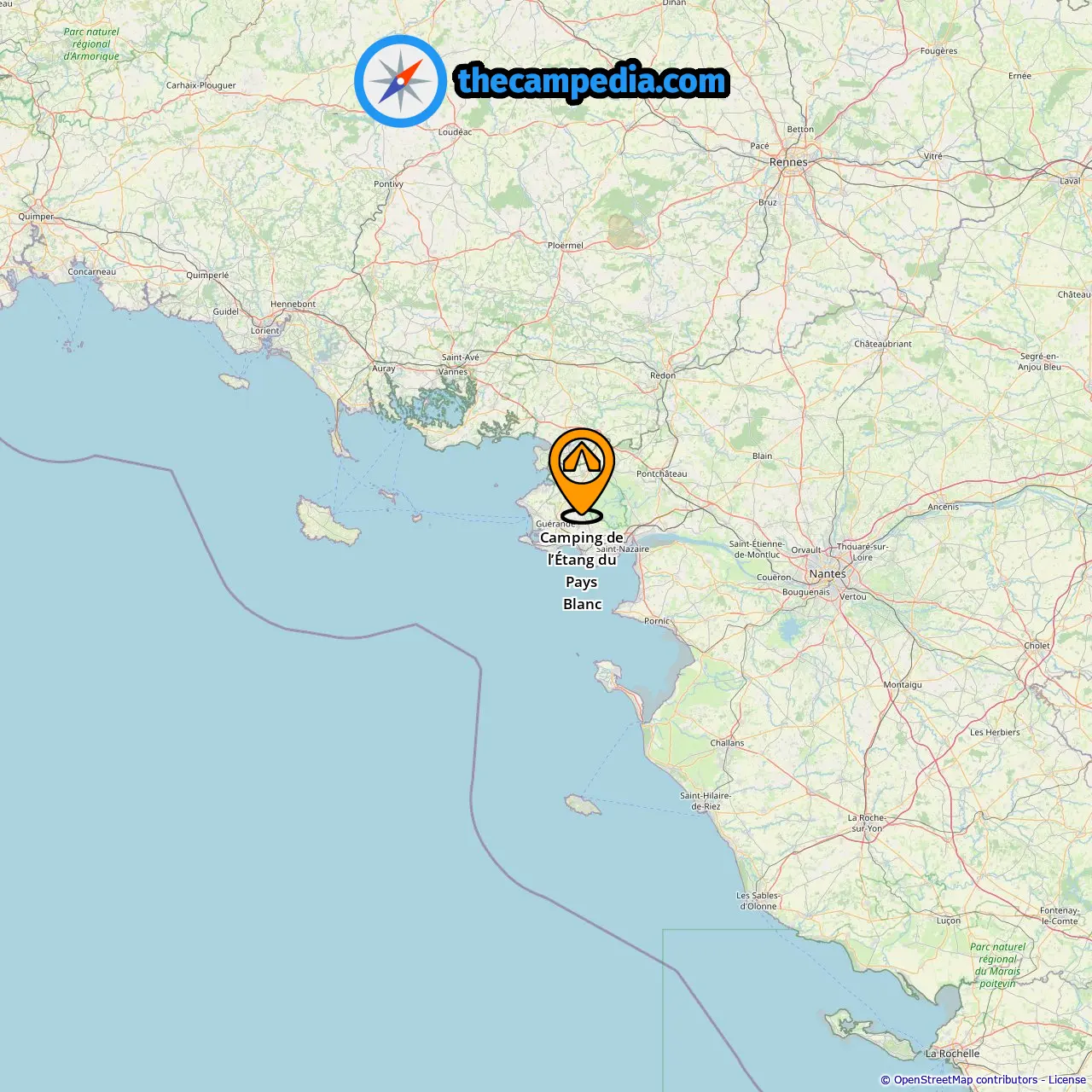
Task: Click the La Rochelle city label
Action: 952,1054
